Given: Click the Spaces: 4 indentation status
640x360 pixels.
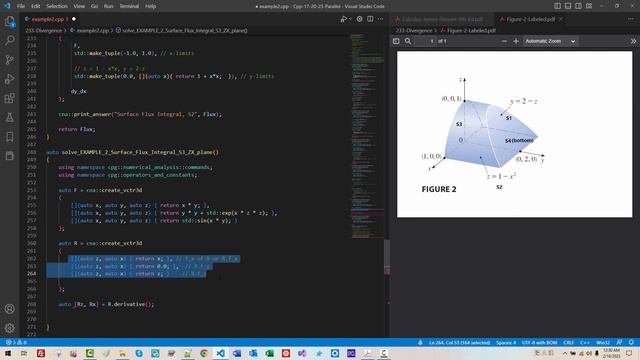Looking at the screenshot, I should click(x=506, y=342).
